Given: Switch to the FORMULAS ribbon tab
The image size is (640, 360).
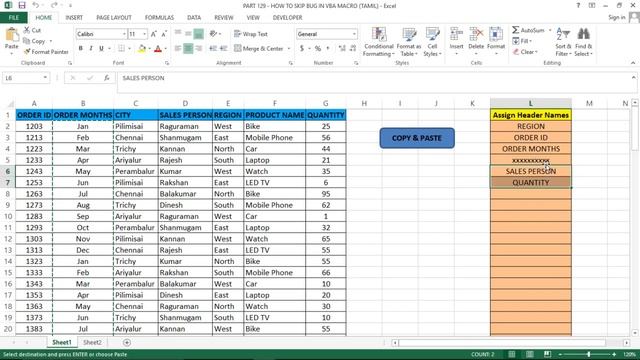Looking at the screenshot, I should [x=159, y=18].
